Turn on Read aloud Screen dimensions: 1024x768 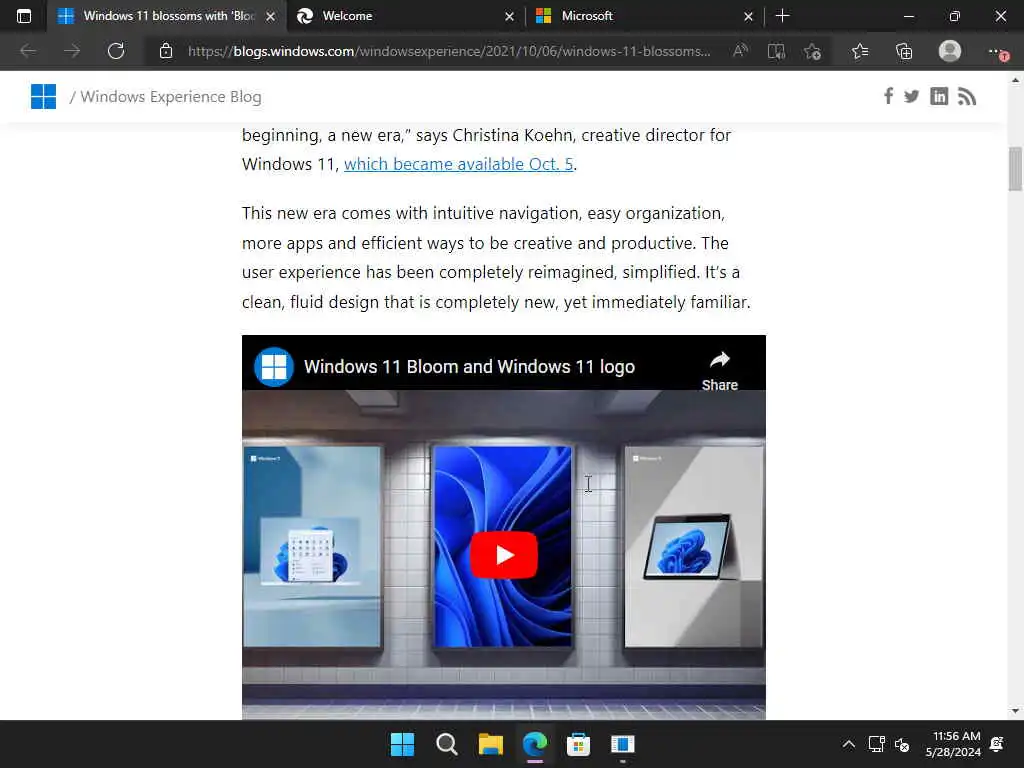740,51
